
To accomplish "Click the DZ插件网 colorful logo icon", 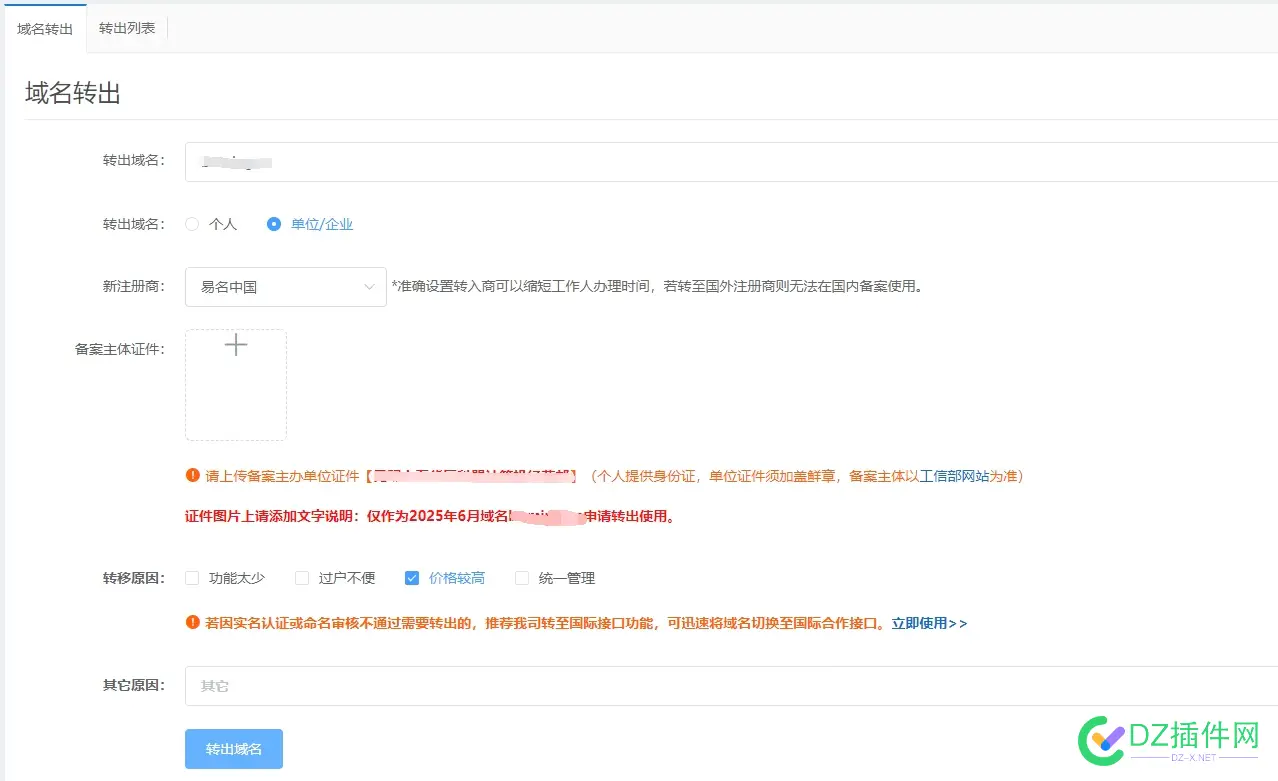I will click(x=1103, y=740).
